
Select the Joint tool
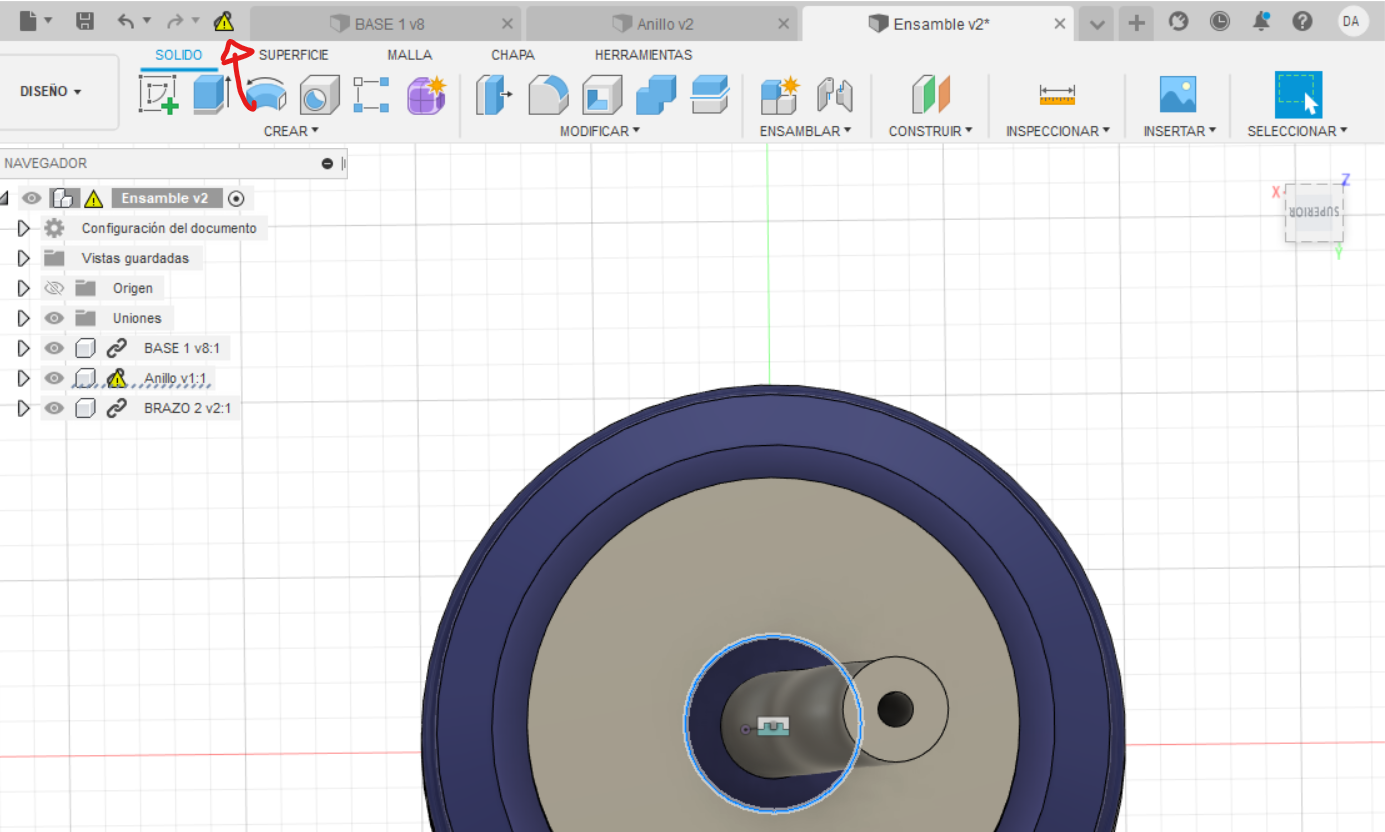pos(833,95)
